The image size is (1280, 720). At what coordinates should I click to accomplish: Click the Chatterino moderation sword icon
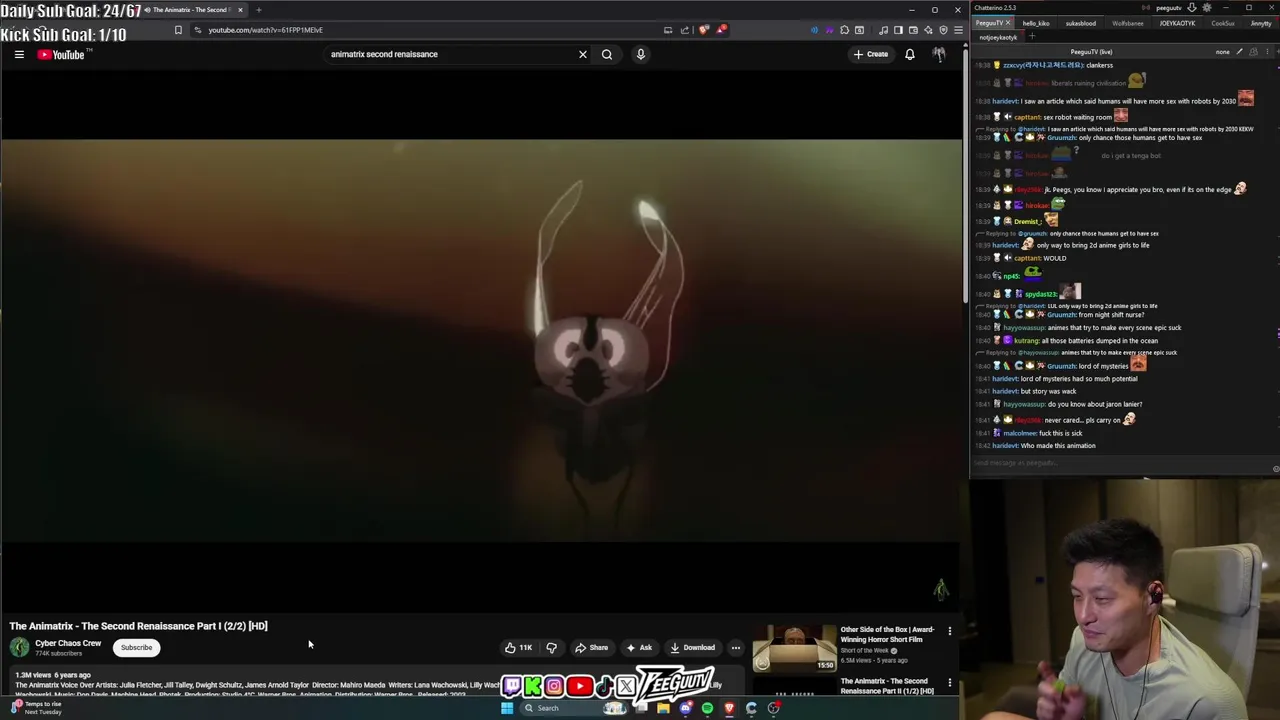[x=1240, y=52]
